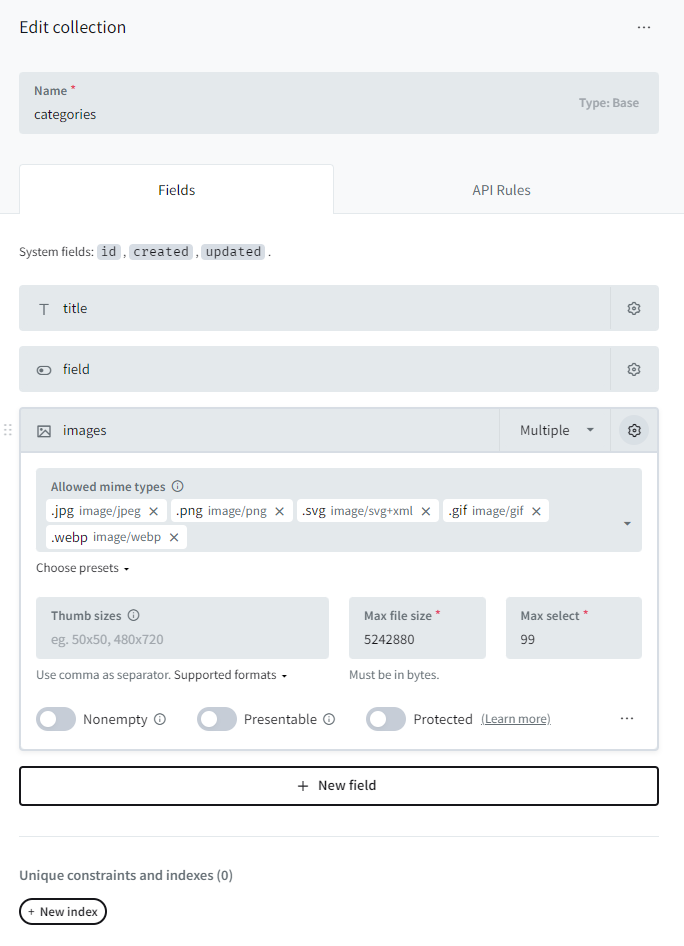The image size is (684, 946).
Task: Open the Learn more link
Action: click(x=515, y=719)
